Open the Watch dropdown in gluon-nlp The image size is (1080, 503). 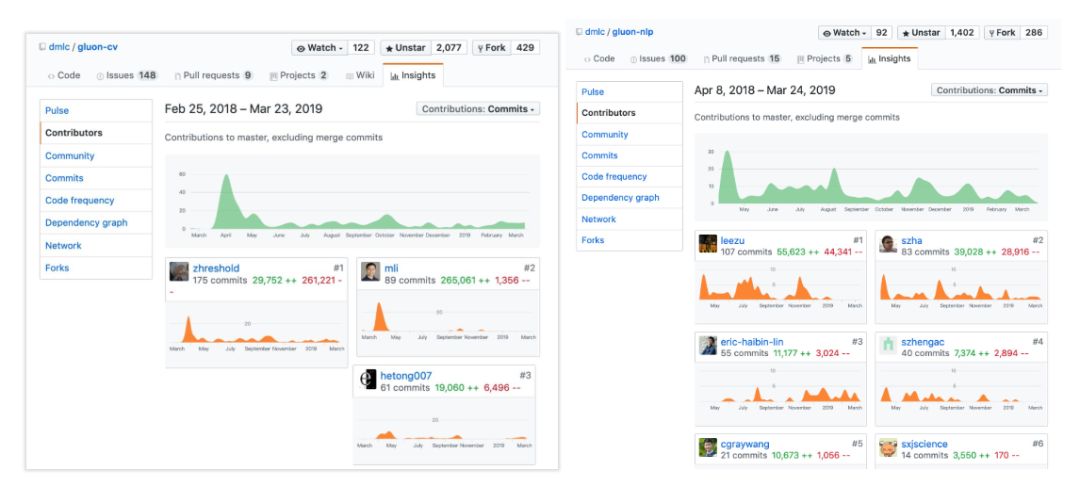pyautogui.click(x=844, y=32)
